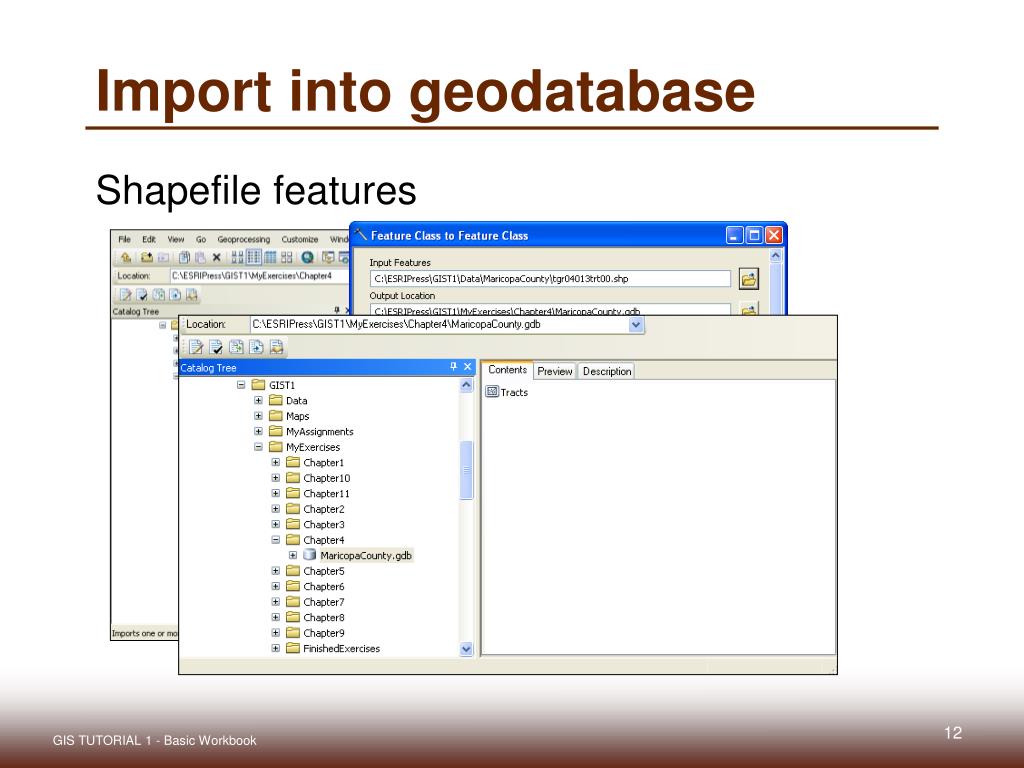Click the Input Features path field
This screenshot has height=768, width=1024.
[550, 279]
